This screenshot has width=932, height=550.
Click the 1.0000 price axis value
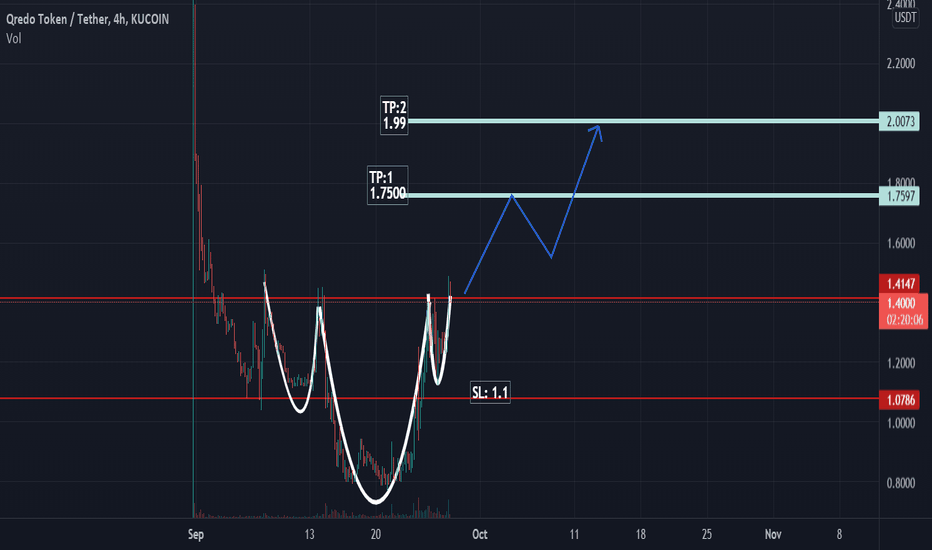click(x=900, y=423)
